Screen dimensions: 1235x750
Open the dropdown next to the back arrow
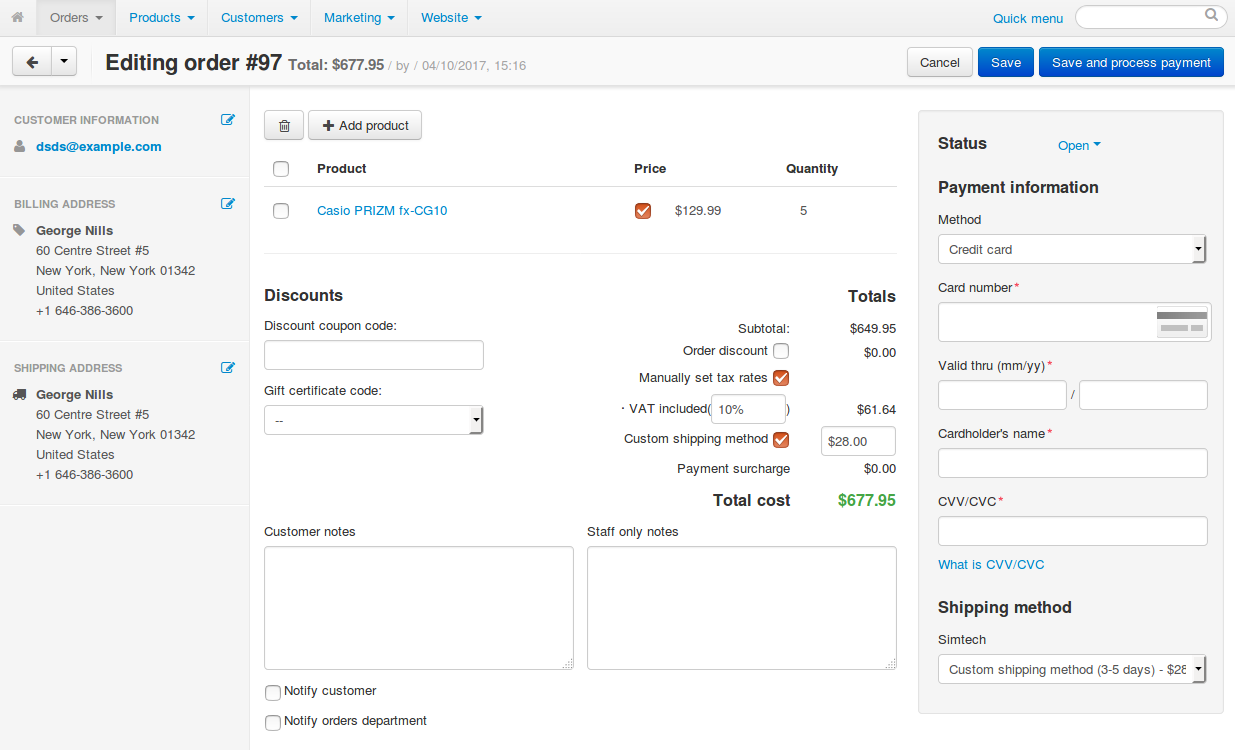pyautogui.click(x=64, y=62)
